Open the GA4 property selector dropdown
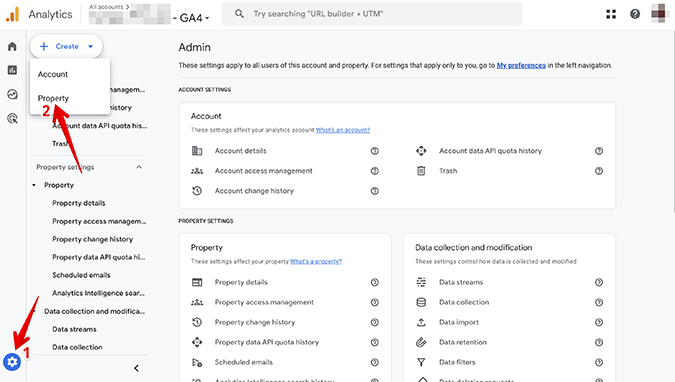 tap(194, 18)
